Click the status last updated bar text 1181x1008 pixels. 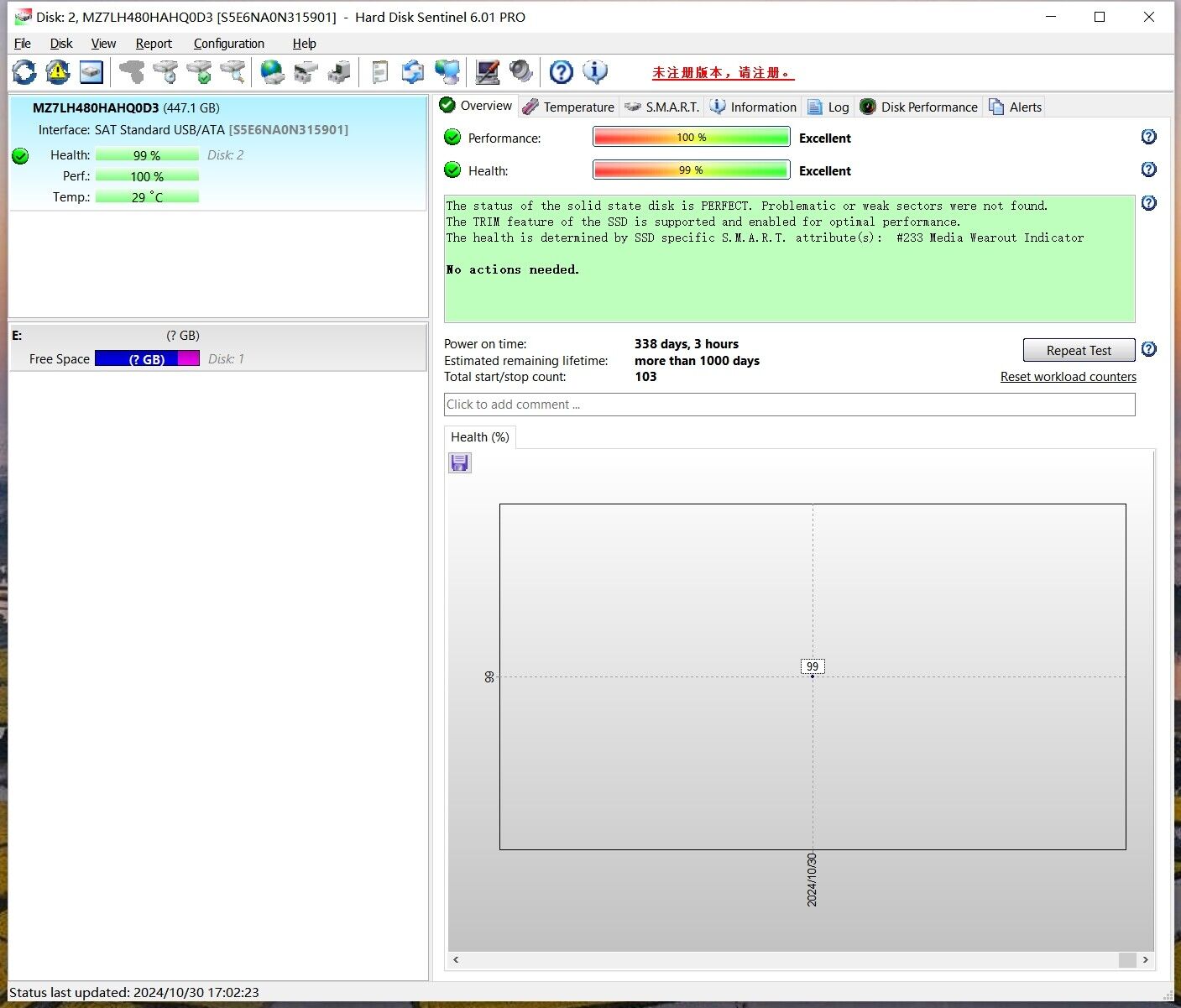pos(134,992)
